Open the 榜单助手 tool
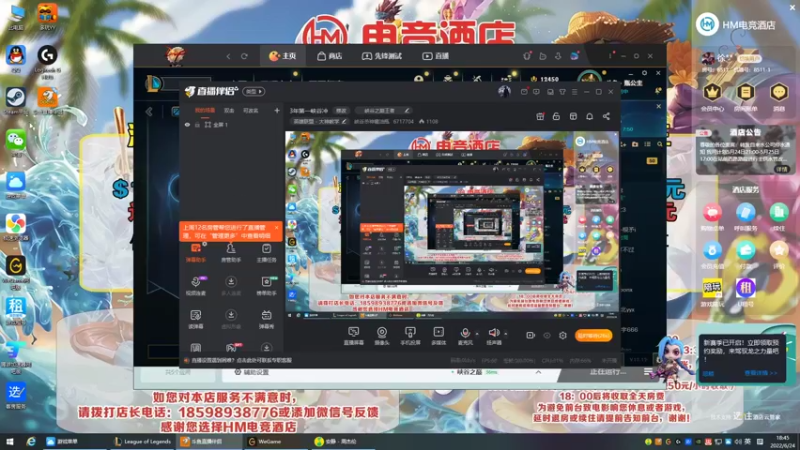The height and width of the screenshot is (450, 800). point(266,286)
